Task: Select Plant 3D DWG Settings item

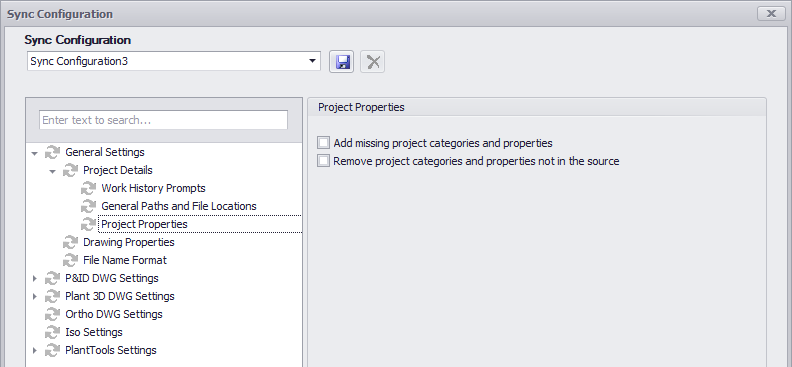Action: coord(120,296)
